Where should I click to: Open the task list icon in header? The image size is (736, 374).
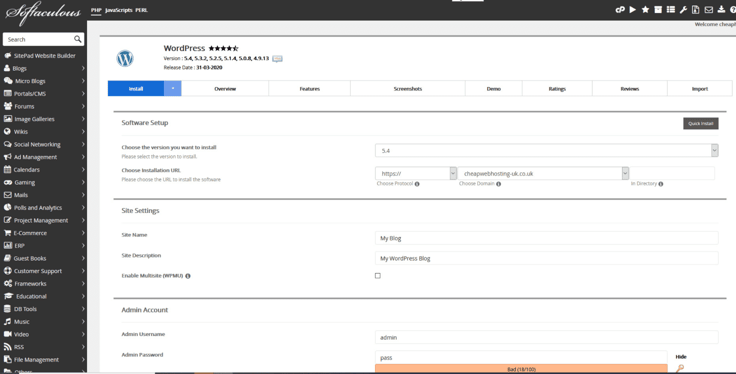pyautogui.click(x=671, y=9)
